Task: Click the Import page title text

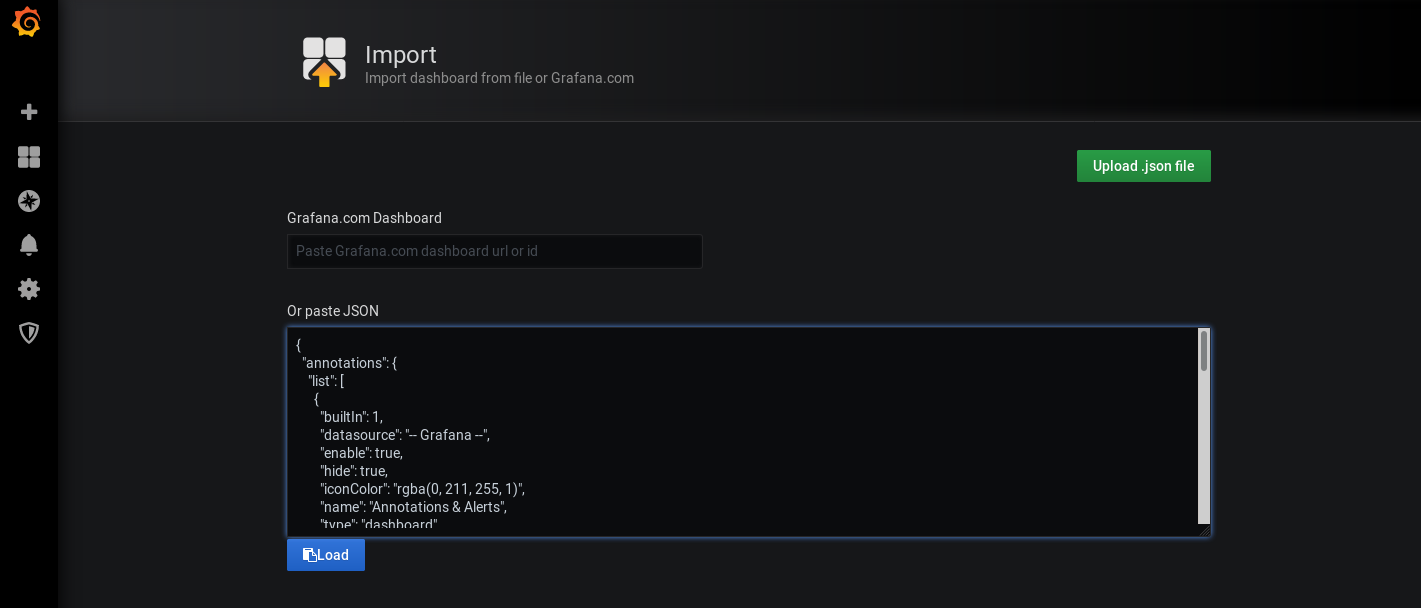Action: pos(401,54)
